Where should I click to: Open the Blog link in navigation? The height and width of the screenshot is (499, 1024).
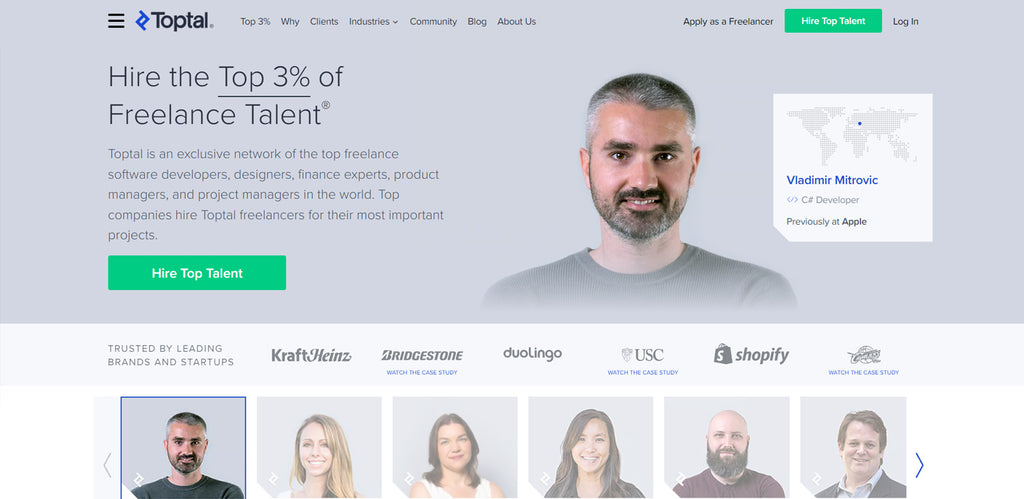(477, 22)
